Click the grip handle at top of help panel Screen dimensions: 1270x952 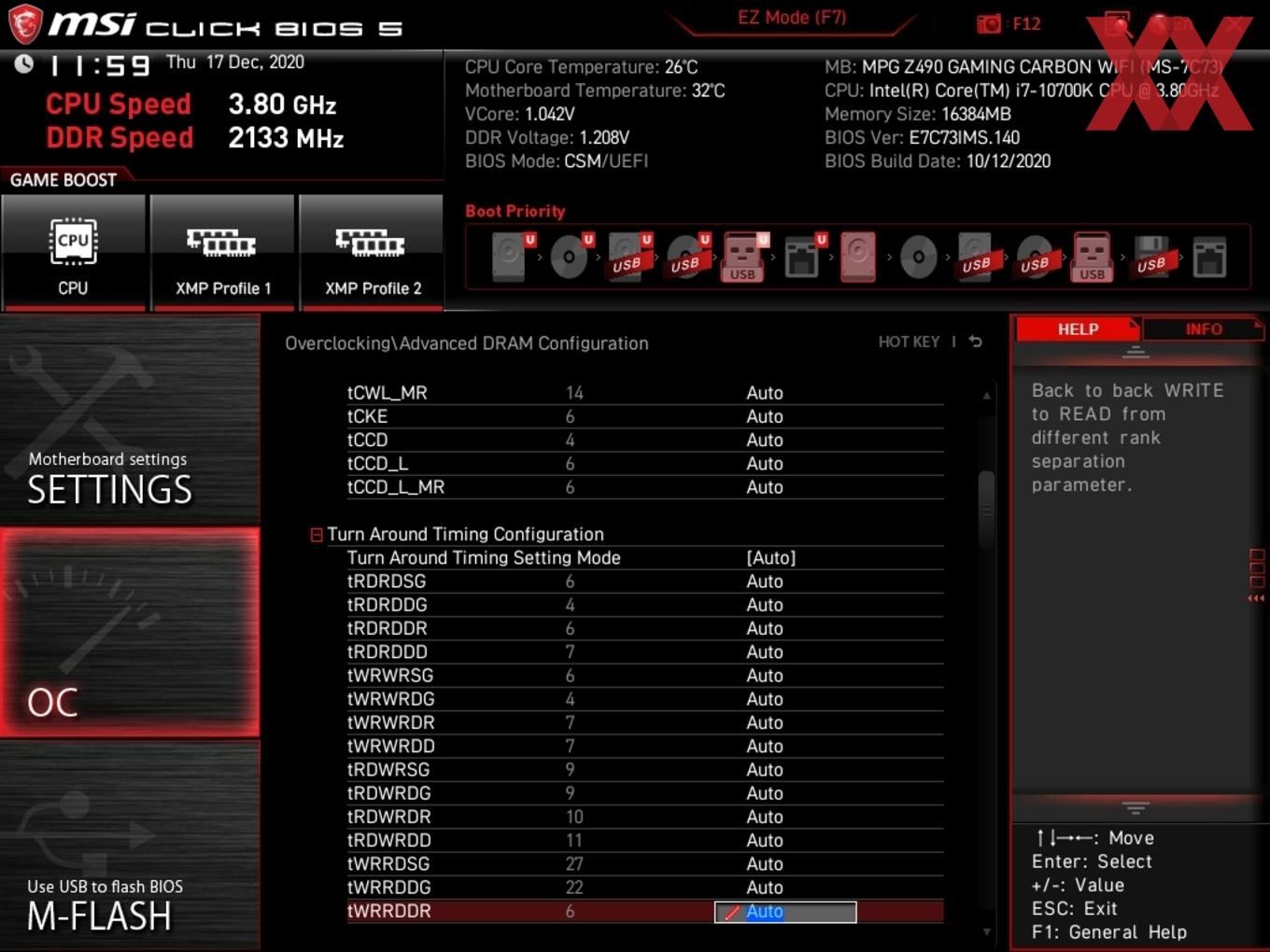pos(1136,353)
